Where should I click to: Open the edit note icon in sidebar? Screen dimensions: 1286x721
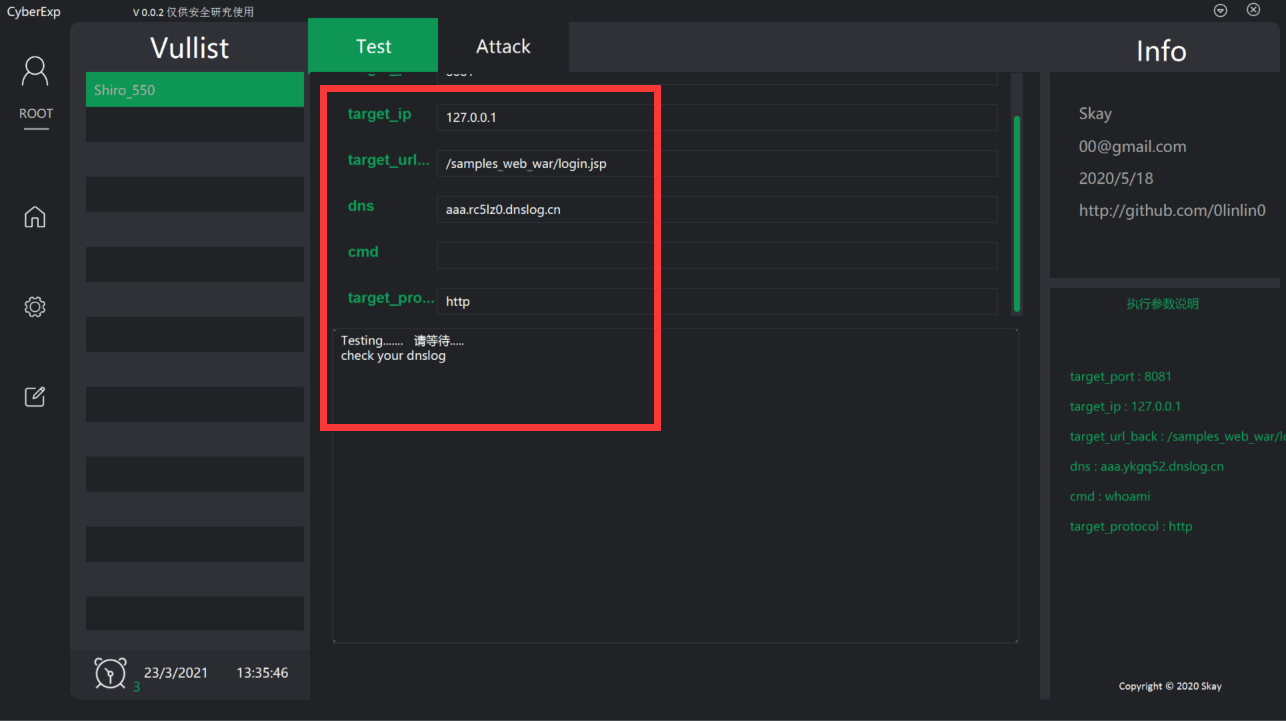pyautogui.click(x=35, y=397)
